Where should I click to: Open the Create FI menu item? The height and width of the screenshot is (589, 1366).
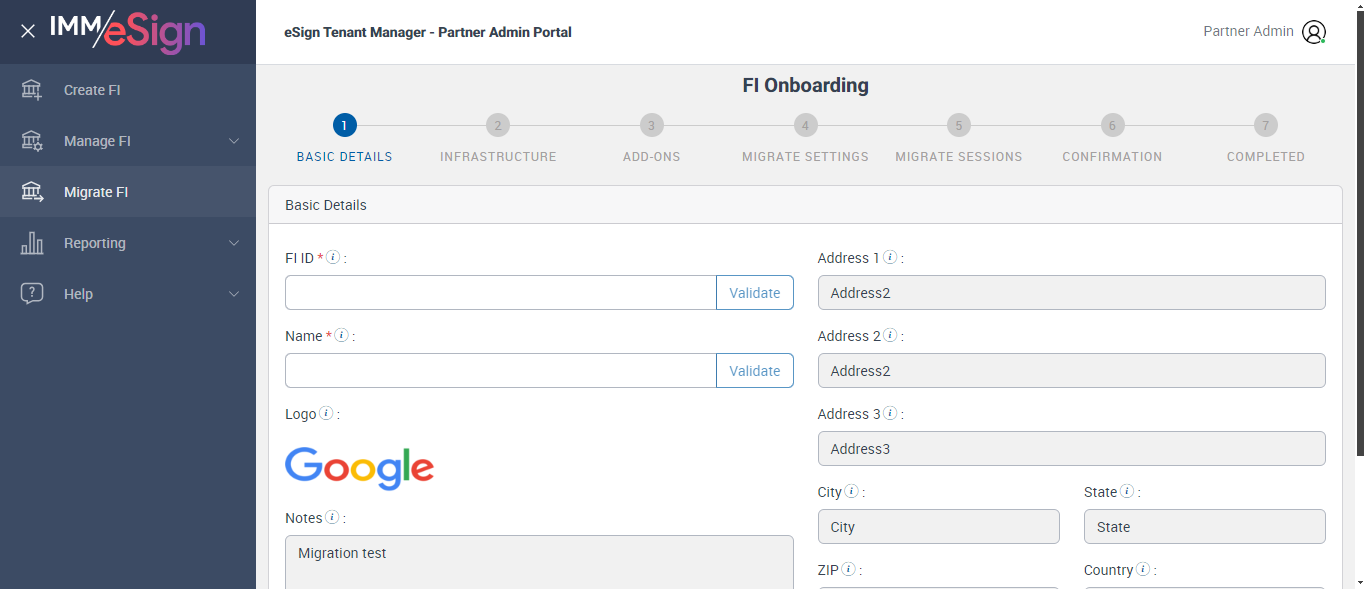pyautogui.click(x=92, y=90)
